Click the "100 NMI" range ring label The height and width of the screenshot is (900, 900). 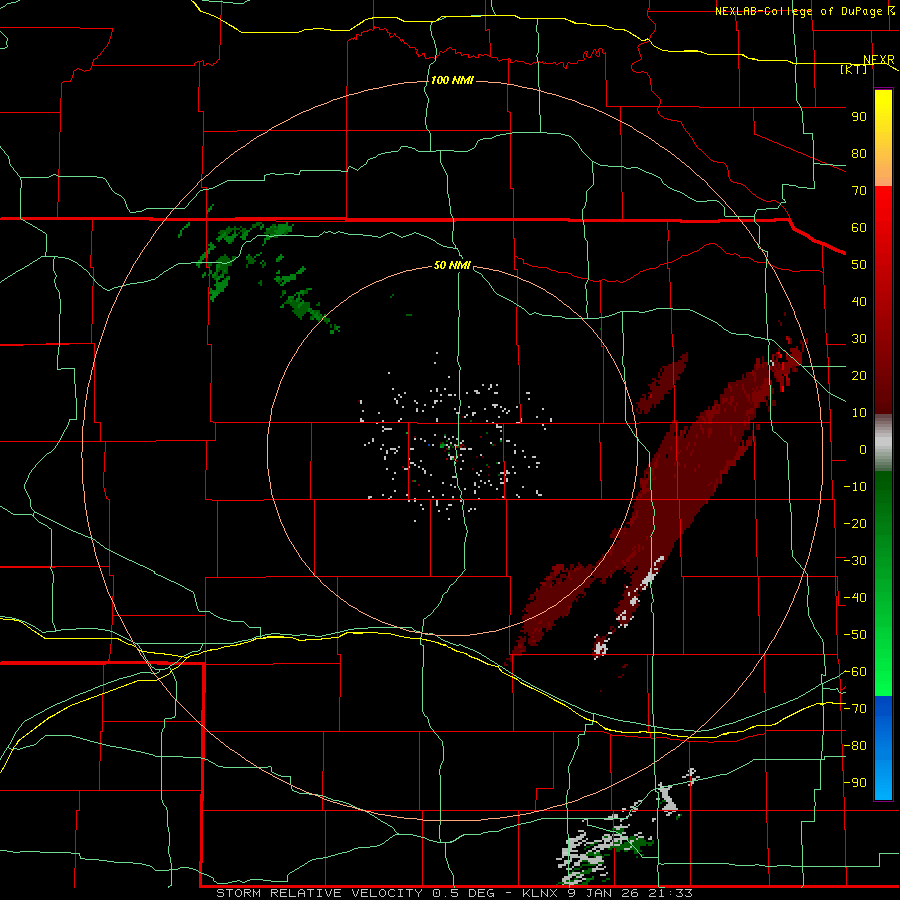(x=452, y=80)
